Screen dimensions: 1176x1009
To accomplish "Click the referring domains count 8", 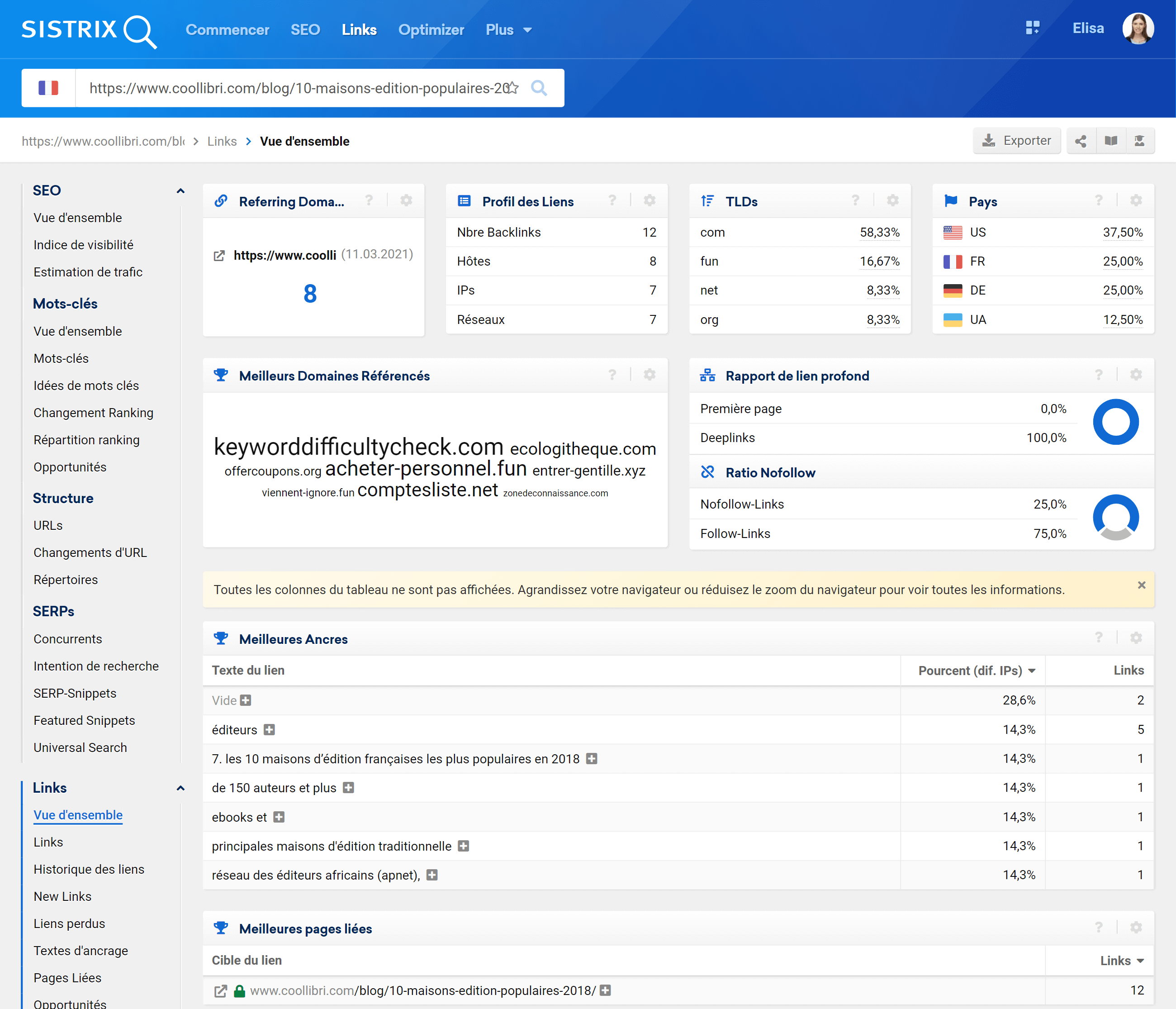I will [x=310, y=294].
